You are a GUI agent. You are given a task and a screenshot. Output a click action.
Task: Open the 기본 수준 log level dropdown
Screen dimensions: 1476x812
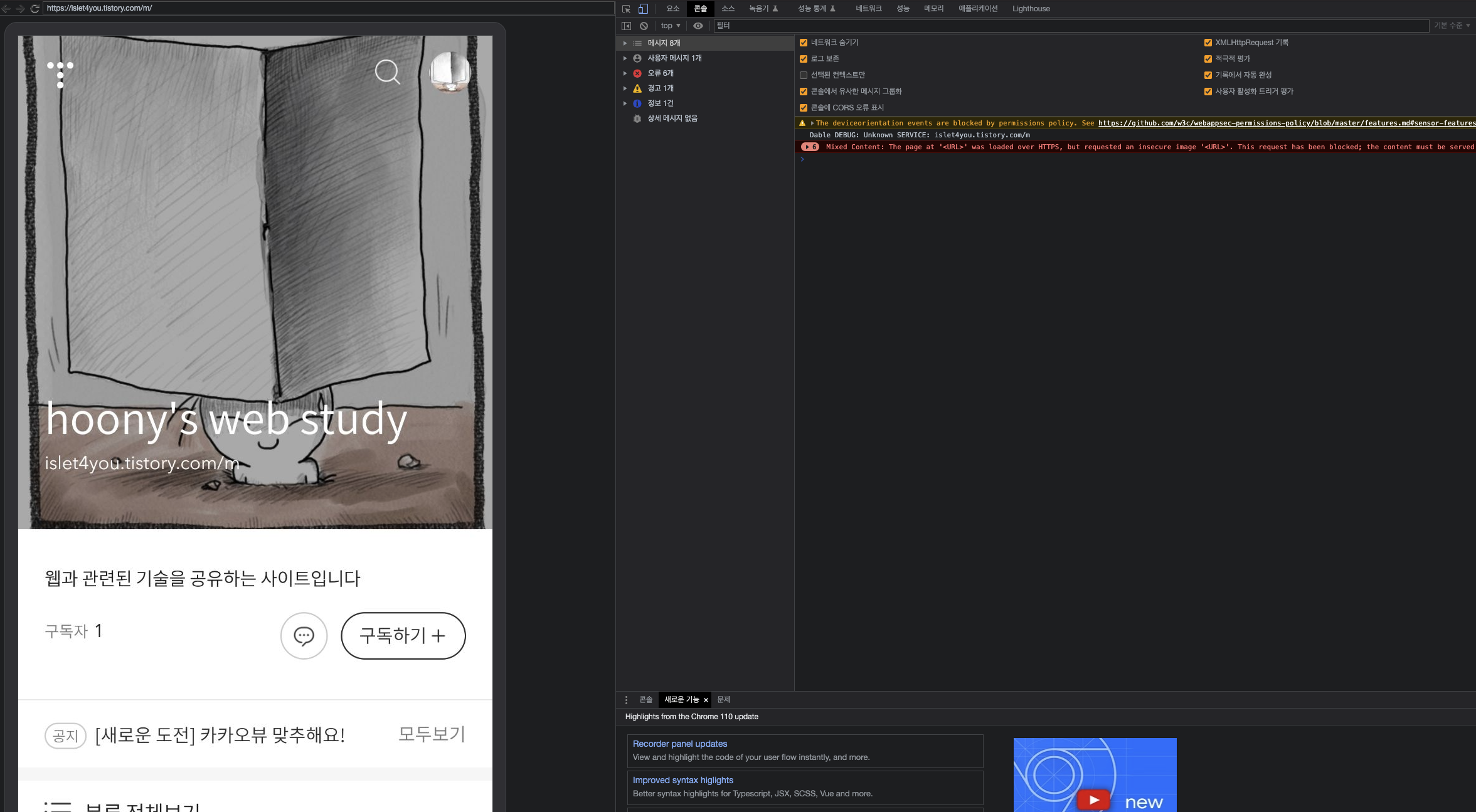(1452, 26)
